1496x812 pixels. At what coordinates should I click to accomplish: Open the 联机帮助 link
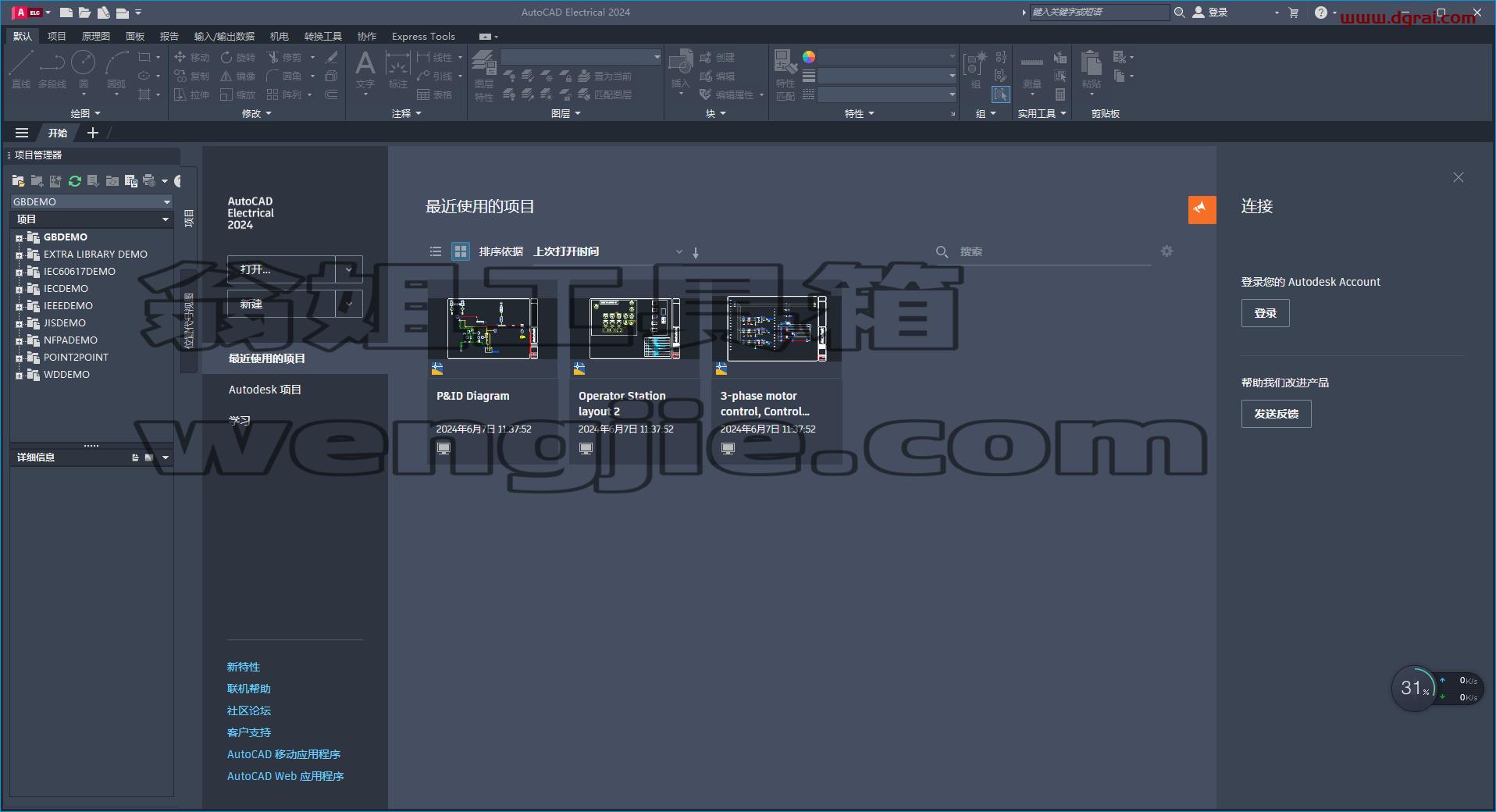coord(249,689)
